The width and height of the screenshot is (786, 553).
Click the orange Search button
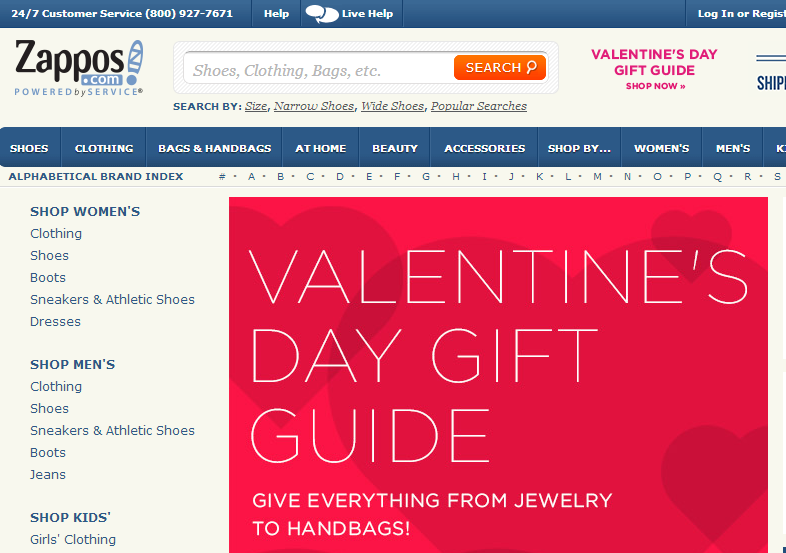click(x=500, y=68)
